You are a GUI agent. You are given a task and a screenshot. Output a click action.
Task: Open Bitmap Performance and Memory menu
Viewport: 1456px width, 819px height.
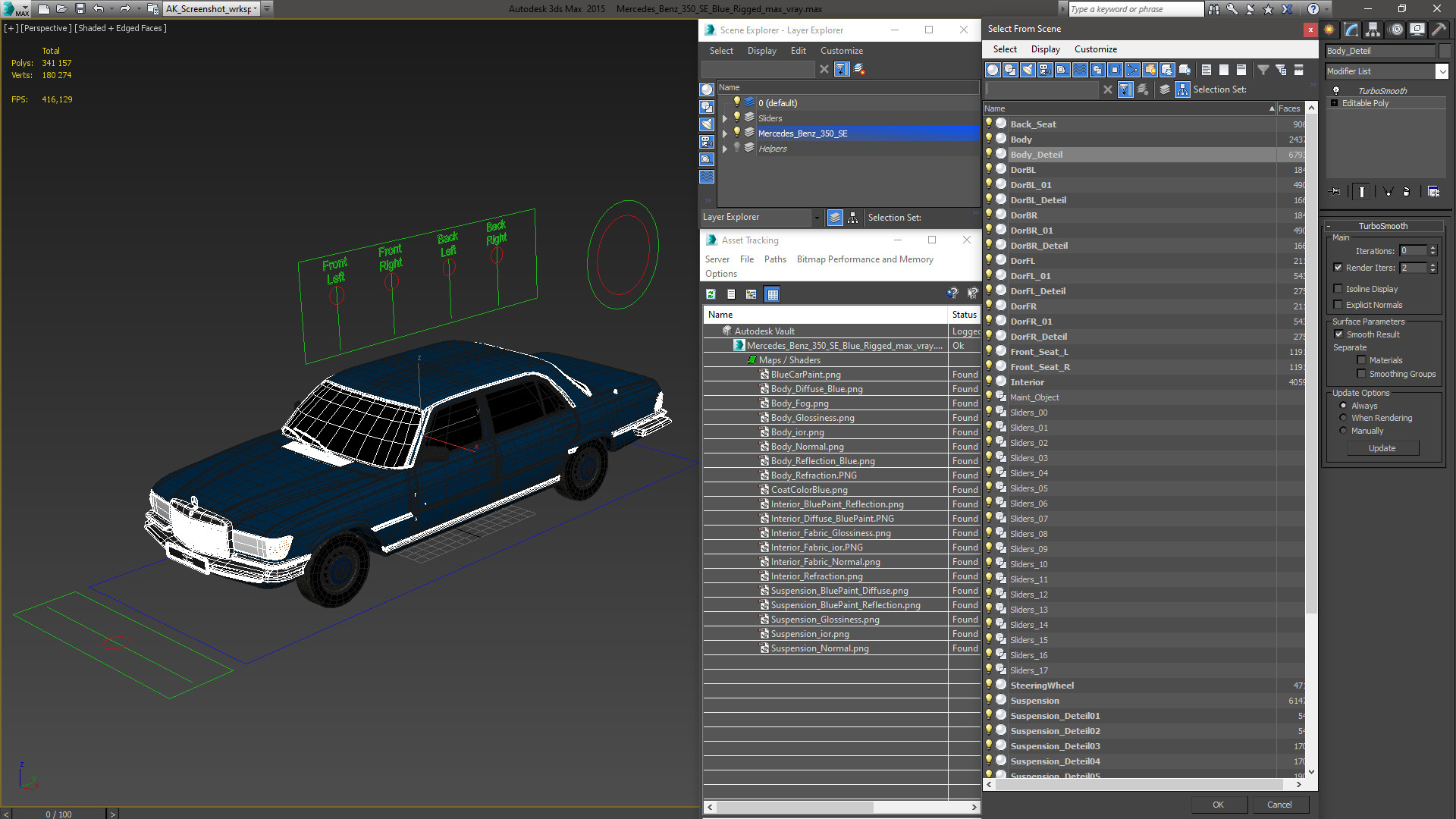tap(864, 259)
